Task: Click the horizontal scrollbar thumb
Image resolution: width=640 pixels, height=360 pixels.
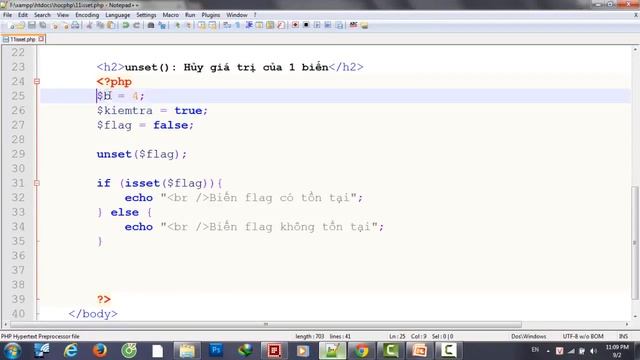Action: [265, 324]
